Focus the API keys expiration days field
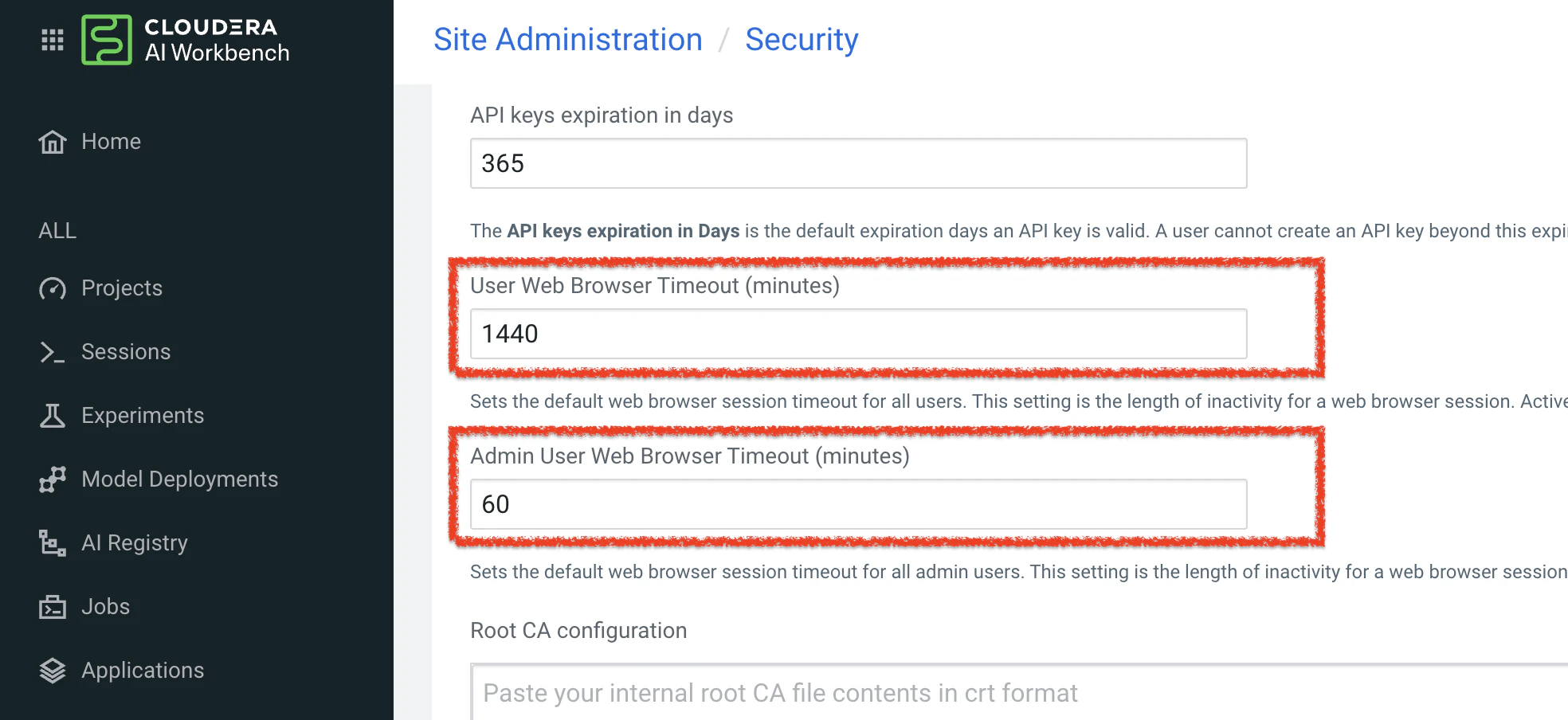This screenshot has width=1568, height=720. click(x=858, y=163)
